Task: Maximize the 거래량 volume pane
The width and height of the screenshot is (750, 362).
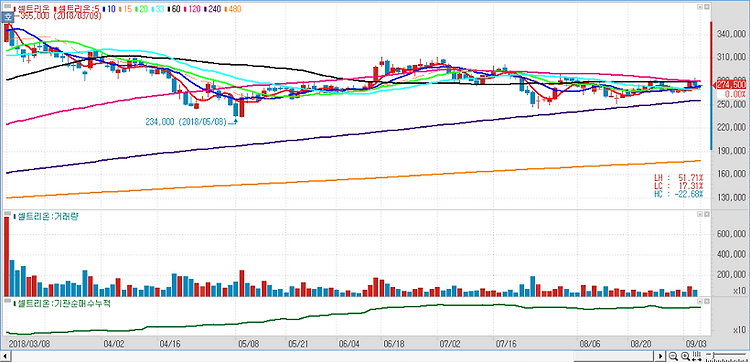Action: 706,214
